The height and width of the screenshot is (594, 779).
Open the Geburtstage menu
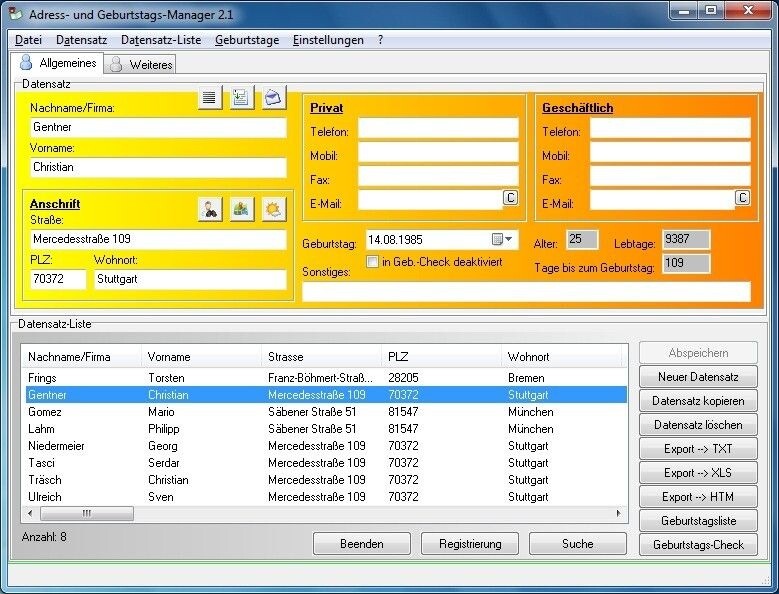click(x=247, y=40)
